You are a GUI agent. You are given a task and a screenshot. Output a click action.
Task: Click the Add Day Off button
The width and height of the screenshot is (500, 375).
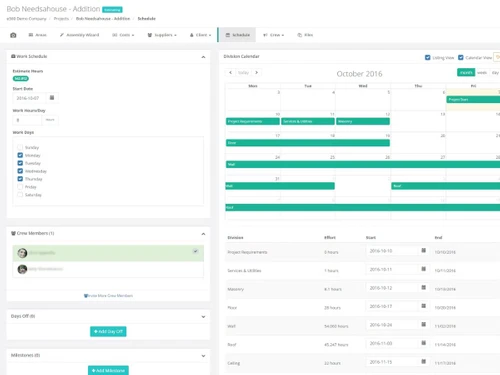point(108,331)
